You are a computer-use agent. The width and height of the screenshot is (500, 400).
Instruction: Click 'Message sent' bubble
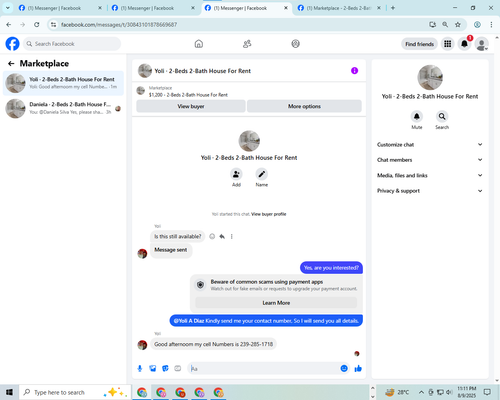pyautogui.click(x=171, y=250)
